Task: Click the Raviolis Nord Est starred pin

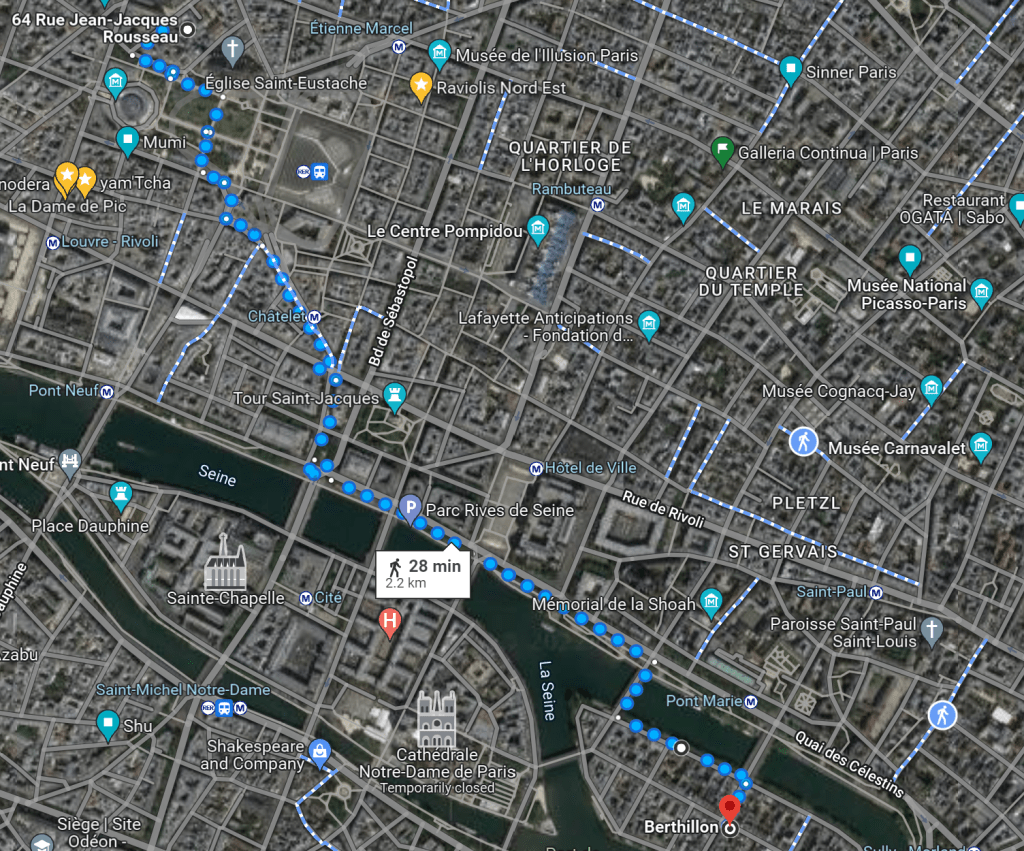Action: point(421,87)
